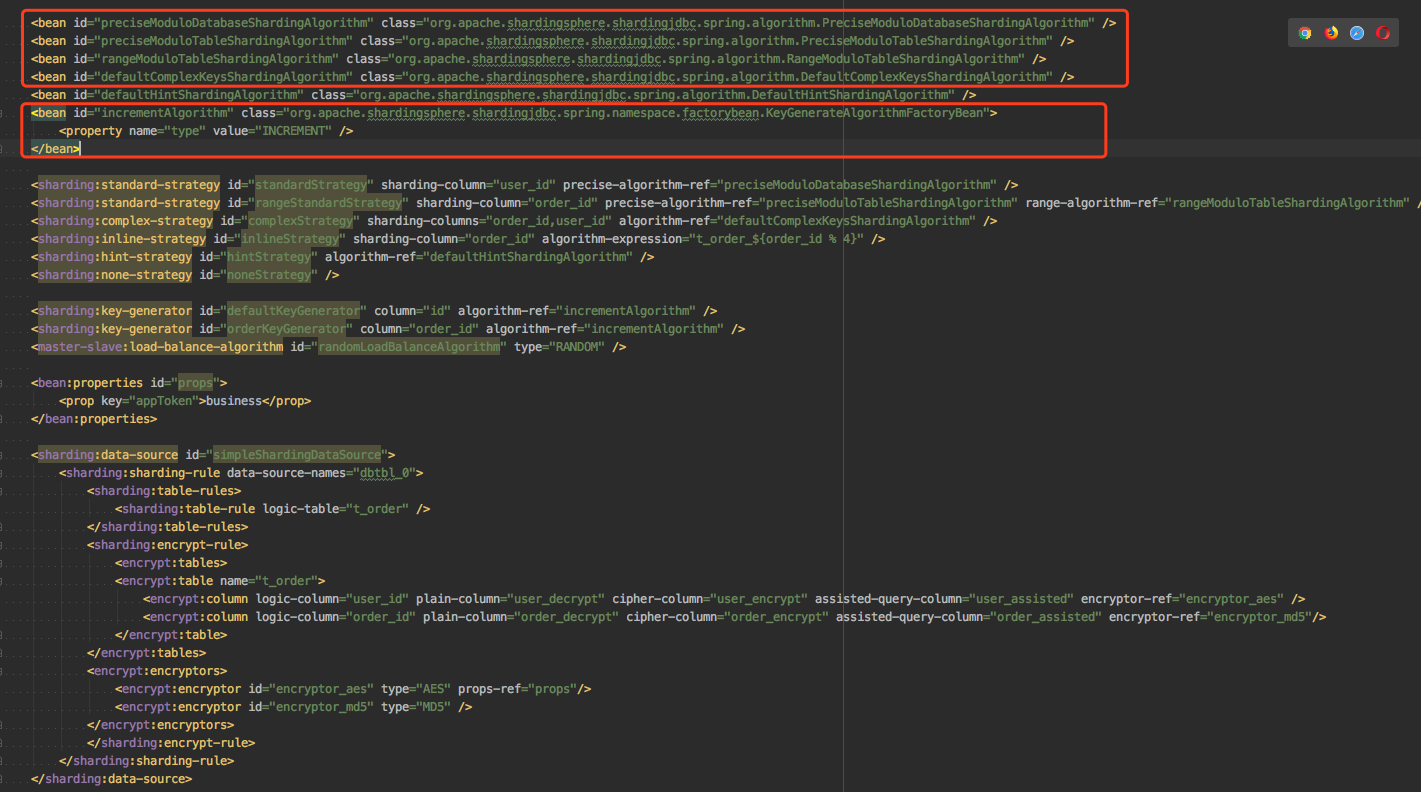Open the file in Safari browser
The width and height of the screenshot is (1421, 792).
click(x=1357, y=33)
